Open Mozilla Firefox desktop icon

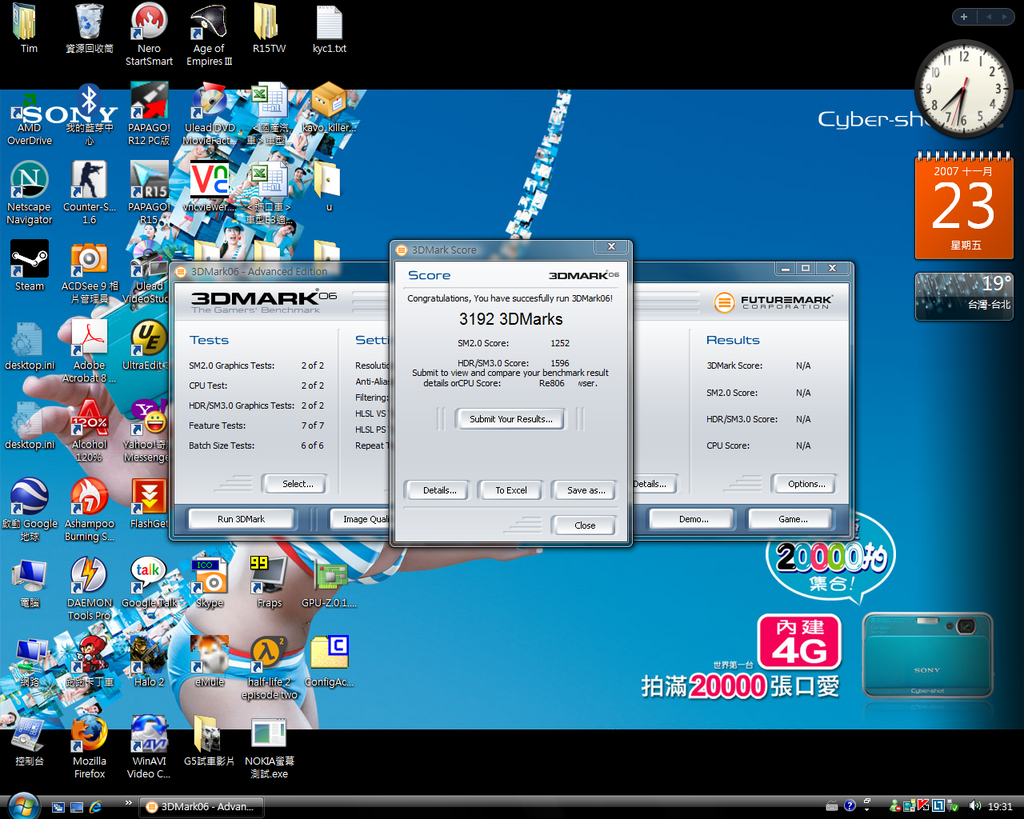(89, 748)
